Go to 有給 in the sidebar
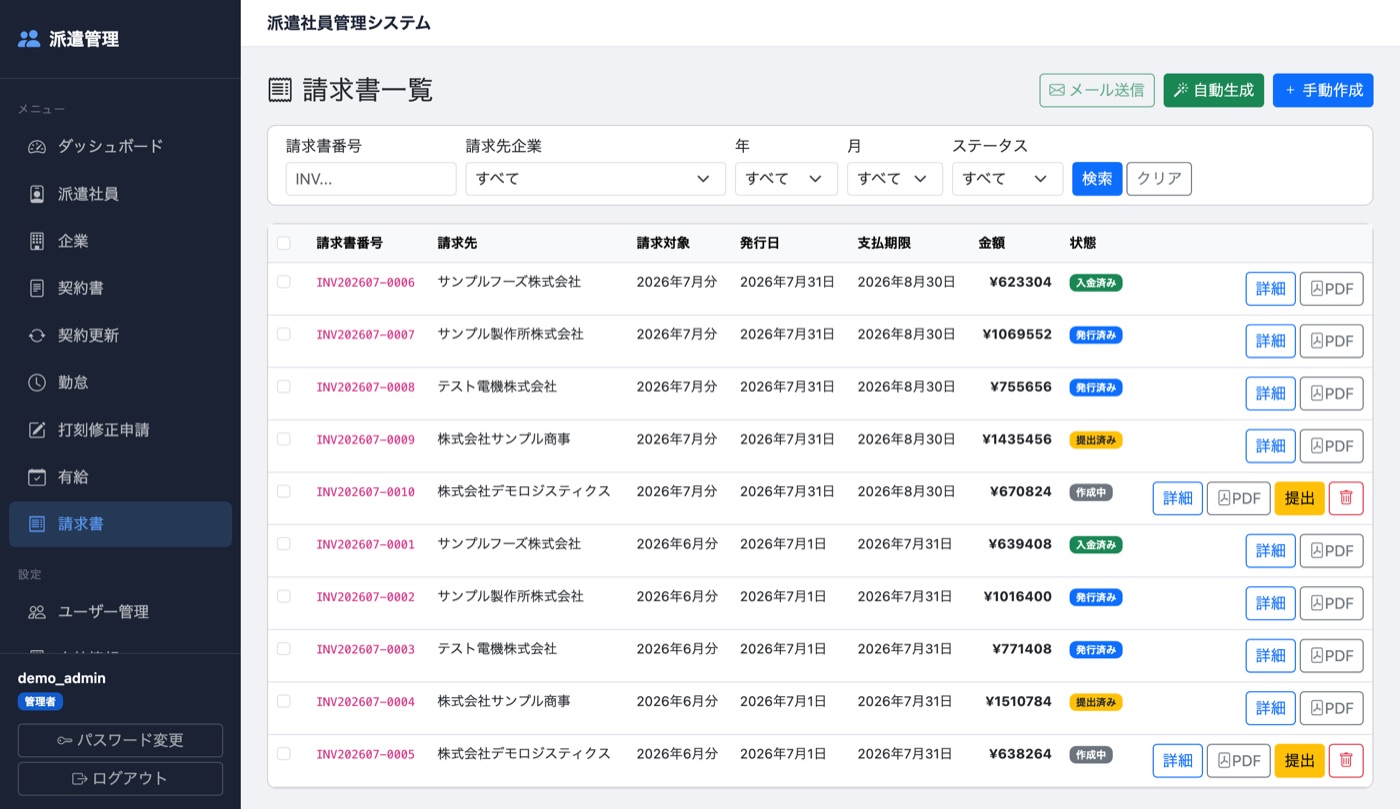Image resolution: width=1400 pixels, height=809 pixels. (x=120, y=477)
